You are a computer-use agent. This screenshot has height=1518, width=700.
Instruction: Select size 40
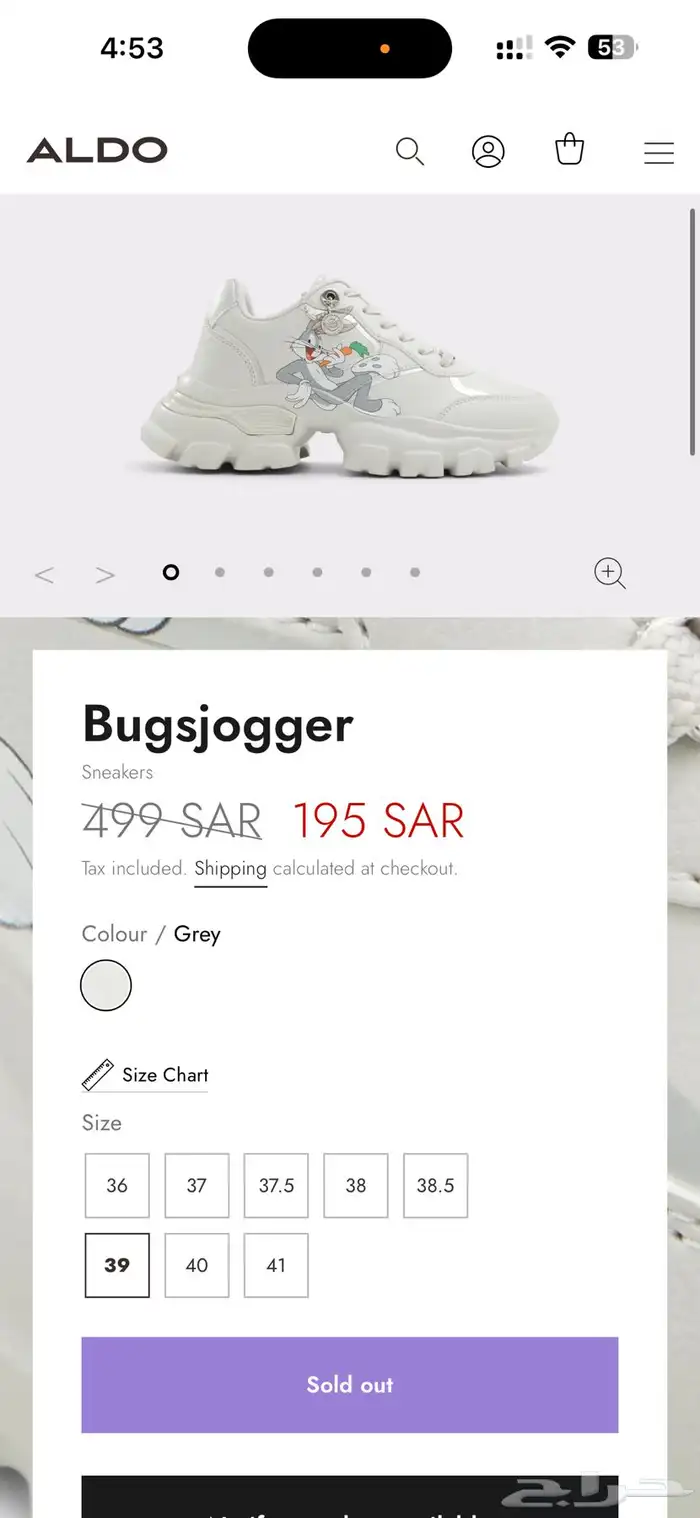point(197,1265)
